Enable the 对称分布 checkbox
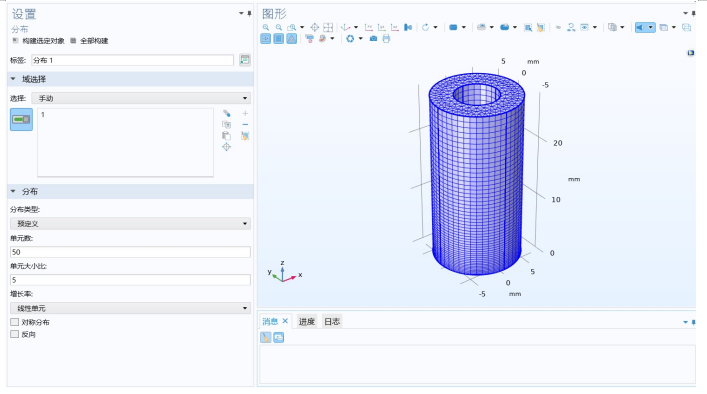This screenshot has width=707, height=394. click(15, 322)
